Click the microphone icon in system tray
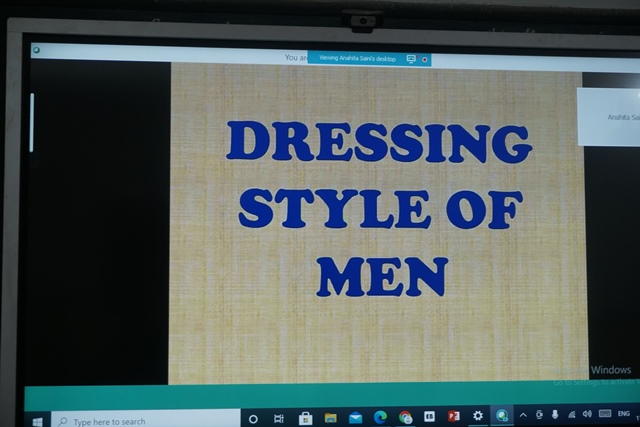 coord(555,414)
